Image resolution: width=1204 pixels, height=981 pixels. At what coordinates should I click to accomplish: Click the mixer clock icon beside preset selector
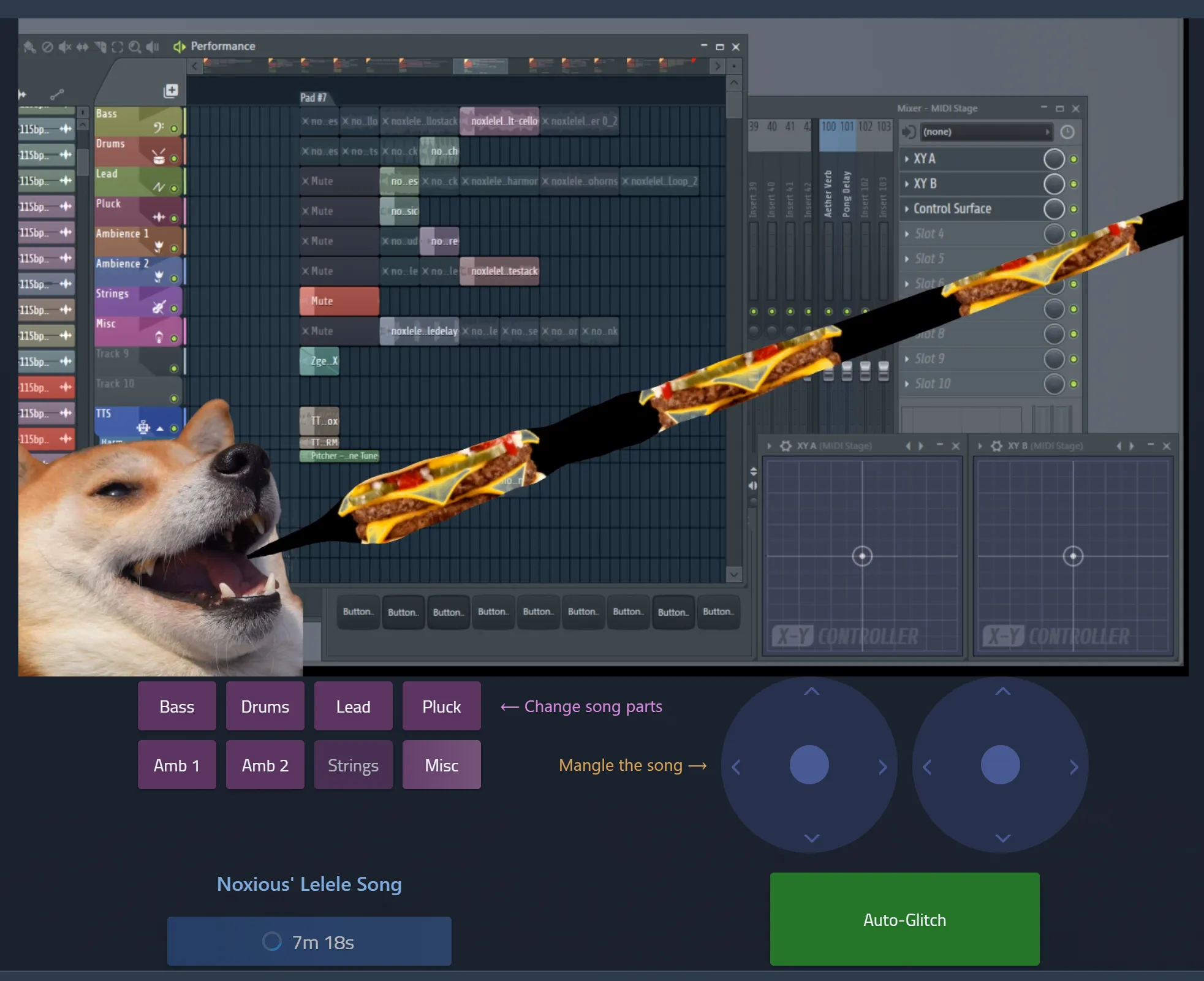(x=1067, y=132)
